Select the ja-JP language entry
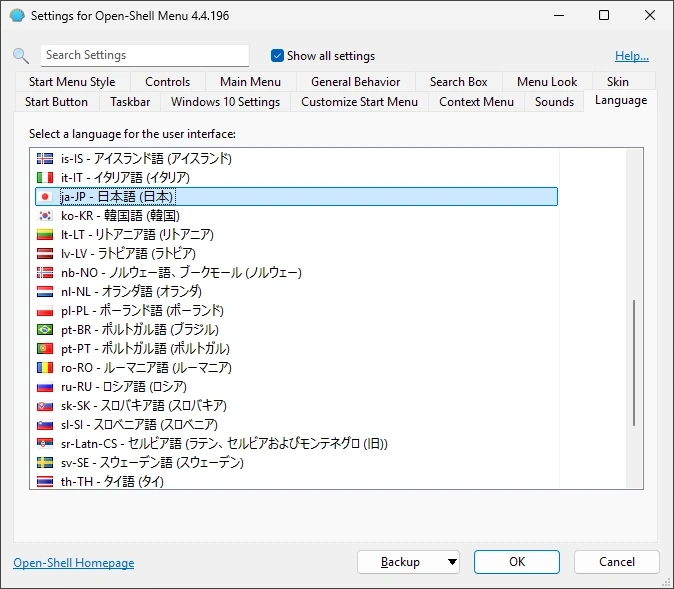Viewport: 674px width, 589px height. click(x=297, y=196)
